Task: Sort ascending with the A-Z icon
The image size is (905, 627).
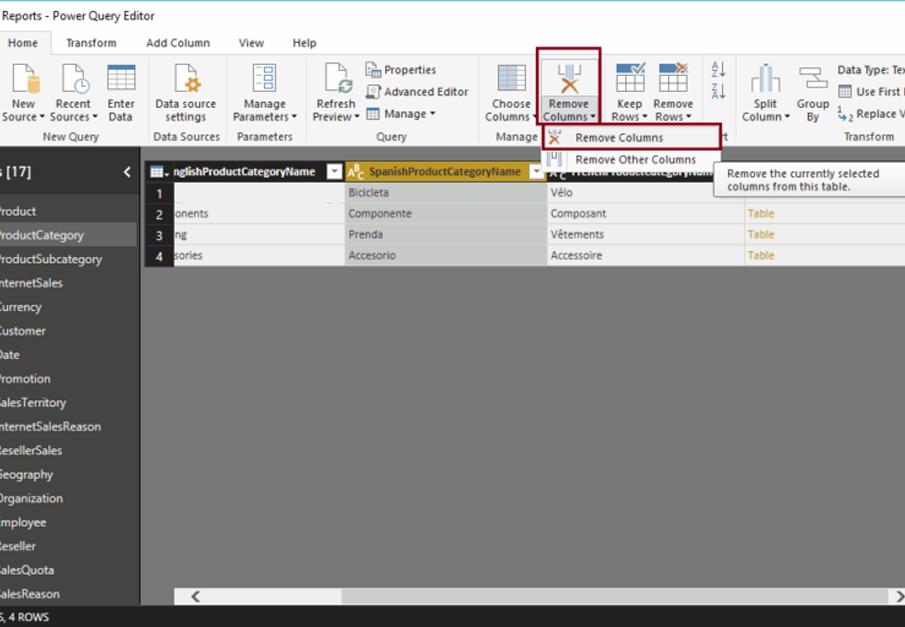Action: pos(719,70)
